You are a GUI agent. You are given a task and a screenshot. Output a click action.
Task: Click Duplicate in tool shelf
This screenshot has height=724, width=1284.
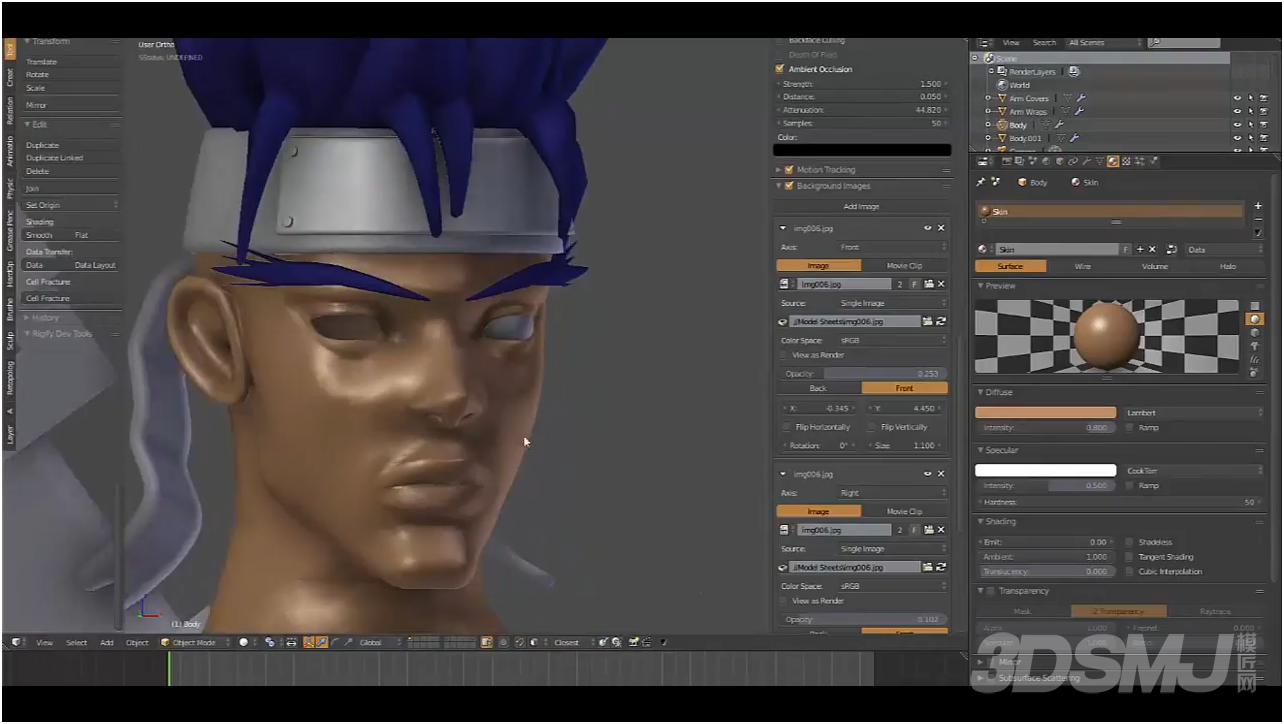click(71, 145)
